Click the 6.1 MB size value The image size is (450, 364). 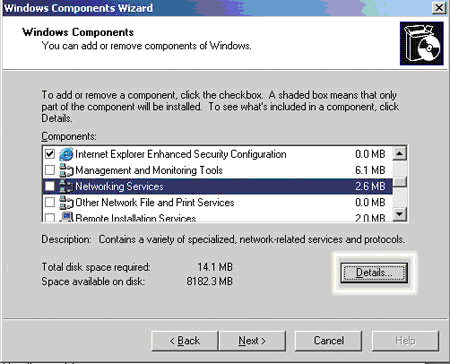tap(370, 170)
